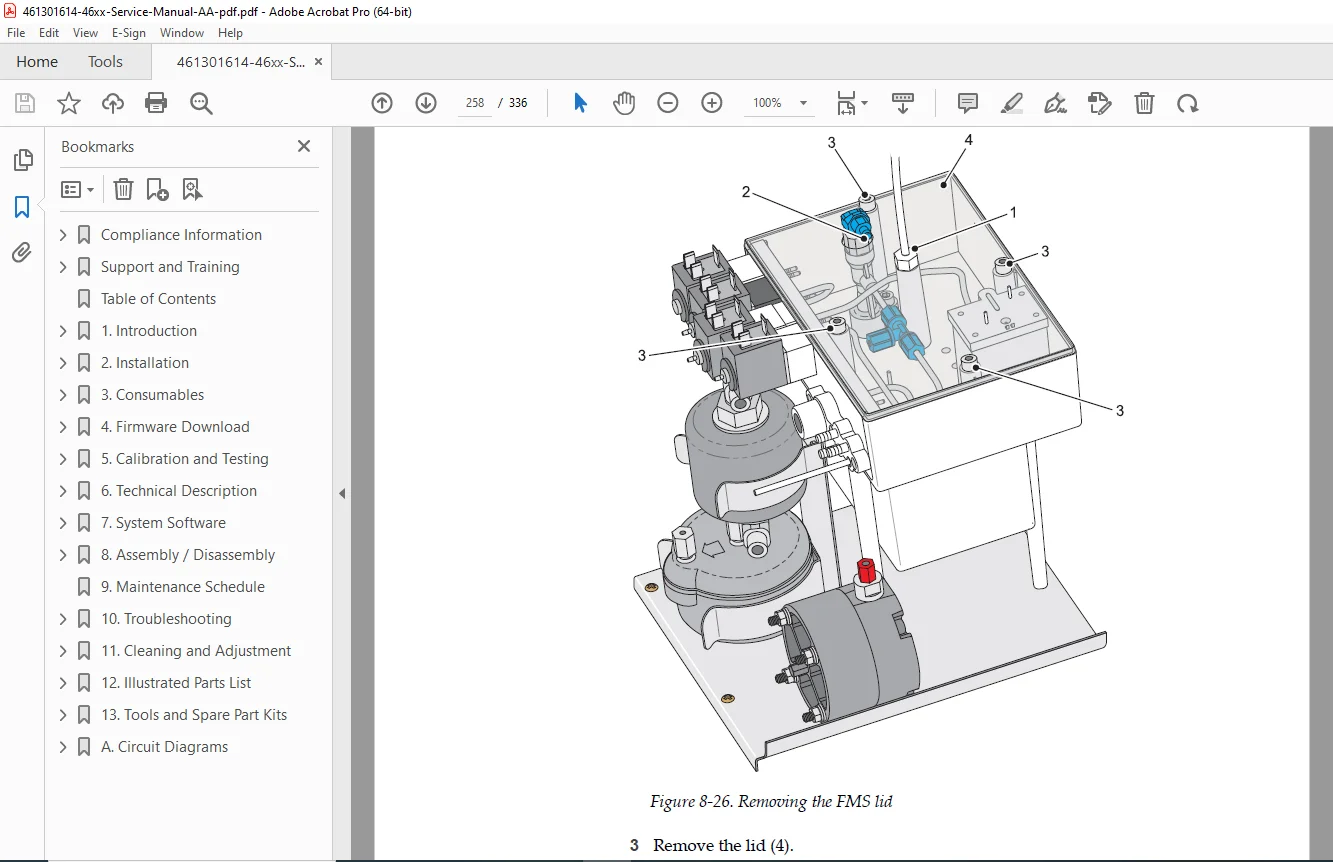Viewport: 1333px width, 862px height.
Task: Delete the page using the toolbar trash icon
Action: point(1144,103)
